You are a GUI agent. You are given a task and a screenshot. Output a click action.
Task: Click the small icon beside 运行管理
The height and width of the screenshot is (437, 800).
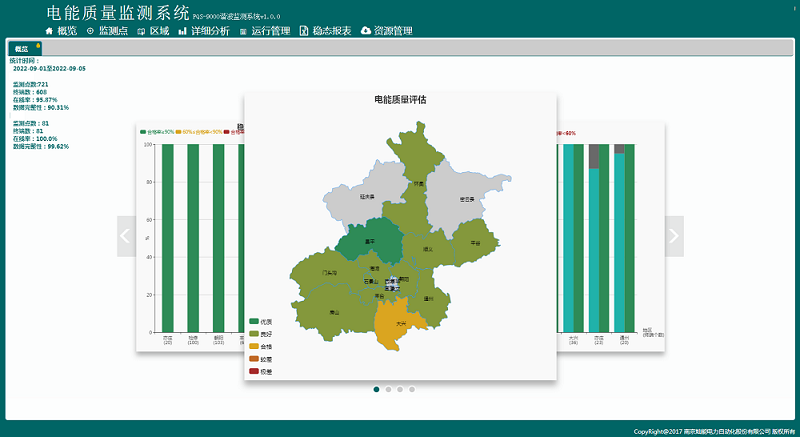click(x=242, y=31)
